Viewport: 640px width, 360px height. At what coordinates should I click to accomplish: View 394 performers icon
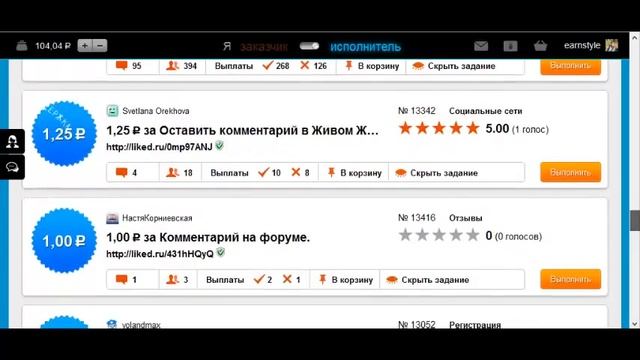pyautogui.click(x=173, y=65)
